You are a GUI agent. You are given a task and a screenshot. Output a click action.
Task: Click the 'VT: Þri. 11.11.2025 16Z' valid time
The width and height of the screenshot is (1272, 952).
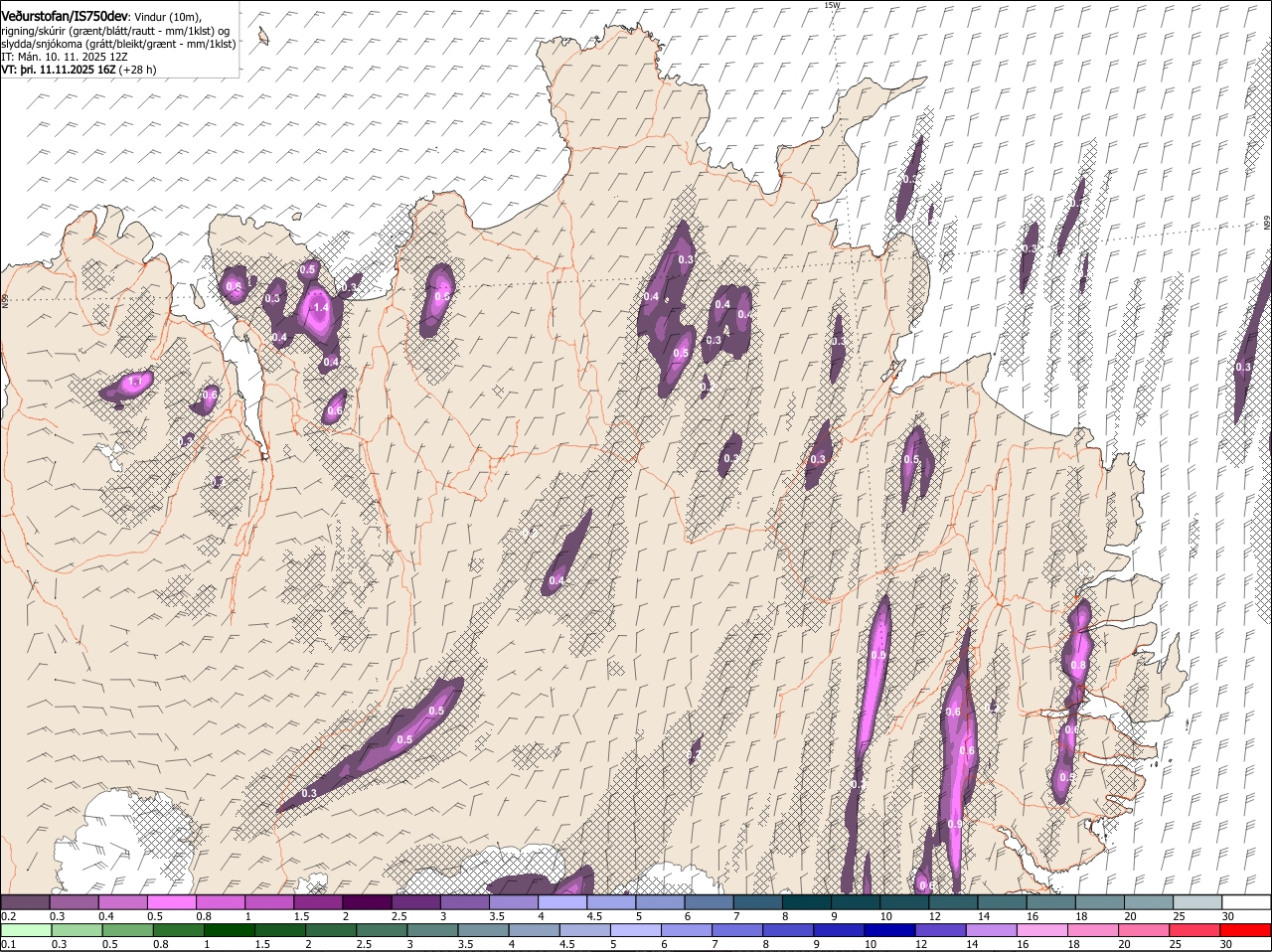[59, 70]
